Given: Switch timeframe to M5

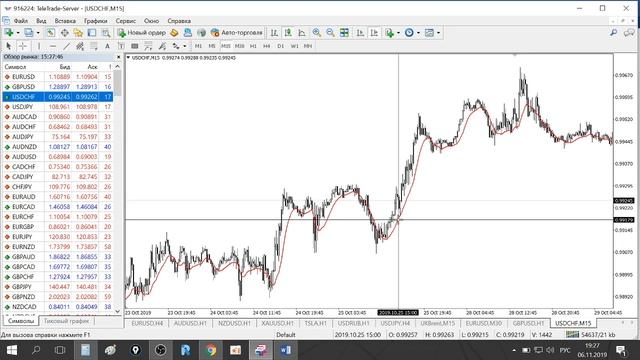Looking at the screenshot, I should pyautogui.click(x=212, y=46).
